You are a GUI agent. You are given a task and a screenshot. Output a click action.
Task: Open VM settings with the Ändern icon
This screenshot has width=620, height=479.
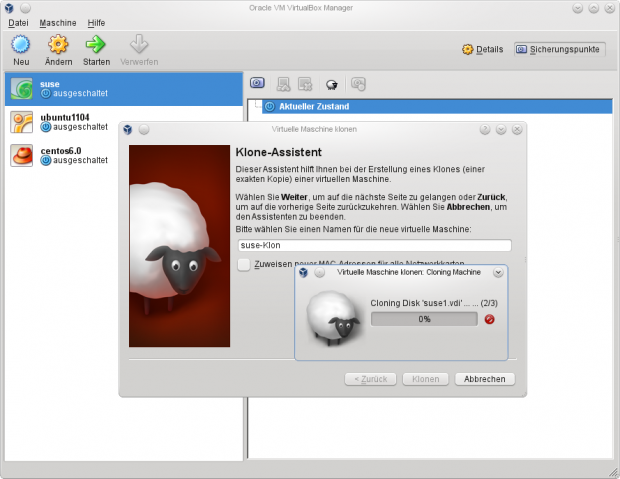(x=58, y=48)
